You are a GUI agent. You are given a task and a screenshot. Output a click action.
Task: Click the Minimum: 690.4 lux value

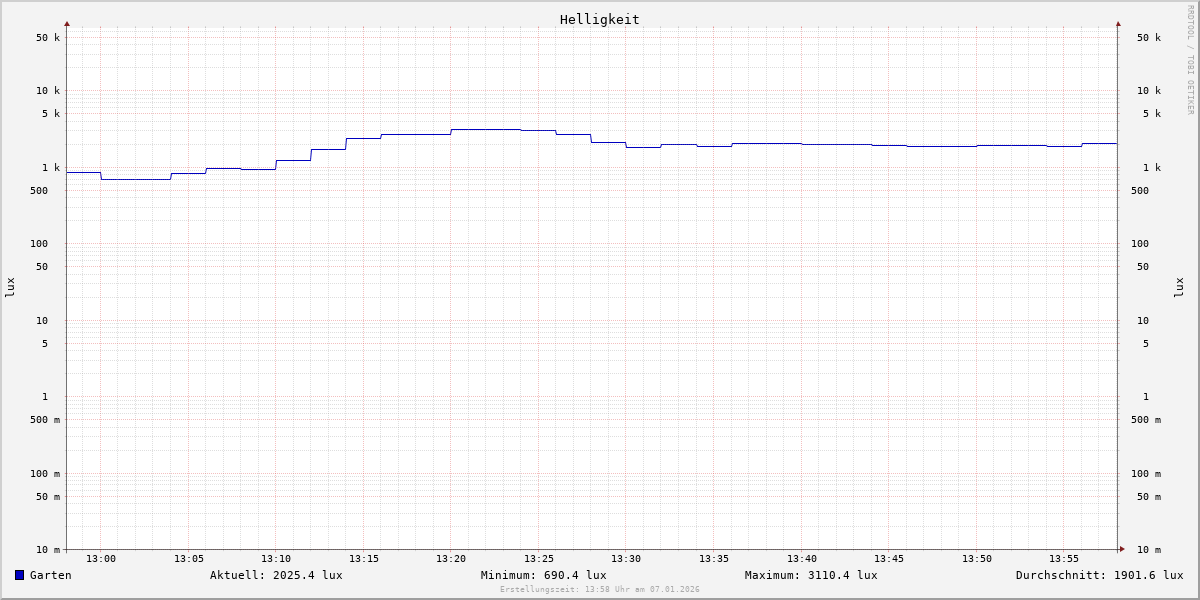[x=543, y=575]
